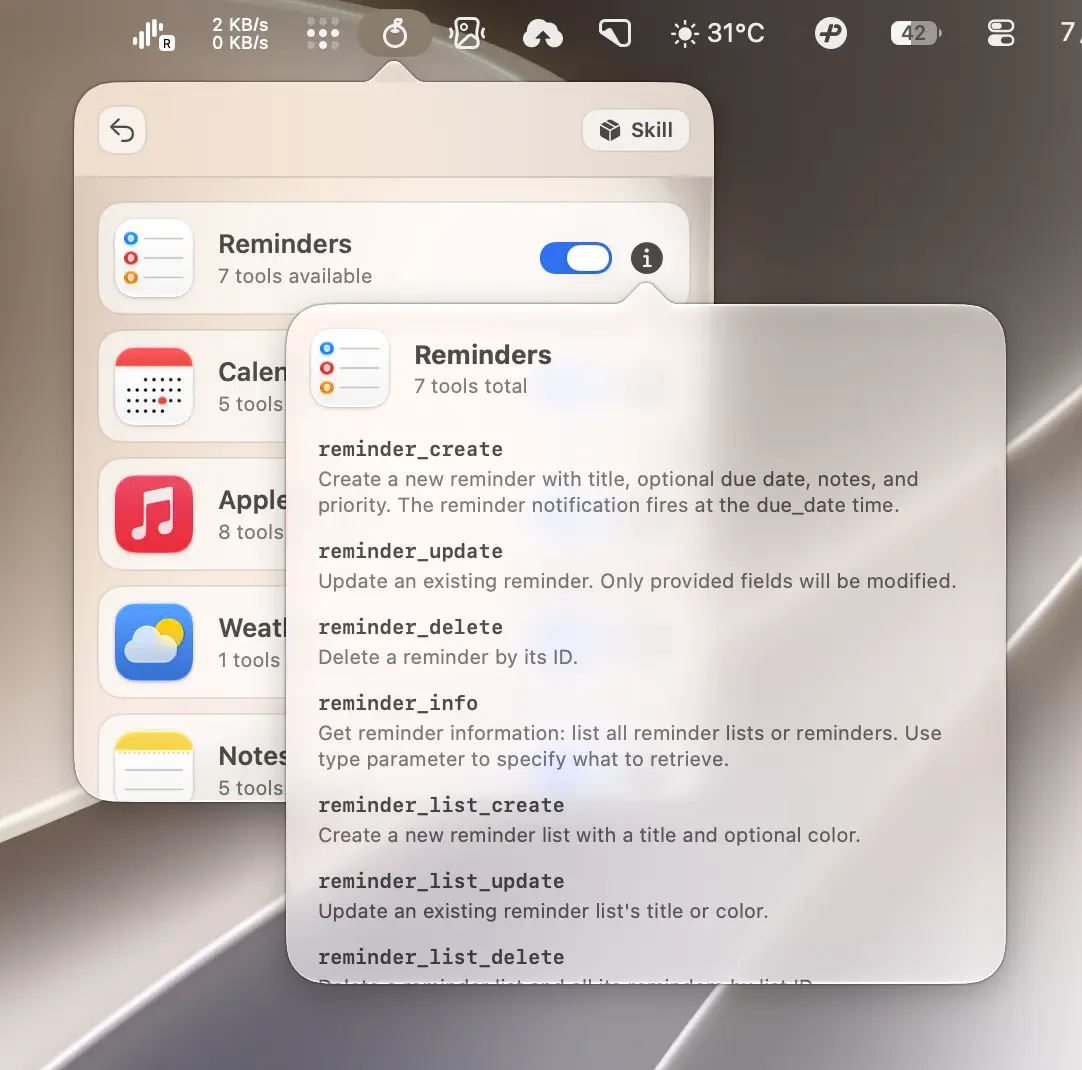
Task: Click the reminder_info tool name
Action: tap(398, 703)
